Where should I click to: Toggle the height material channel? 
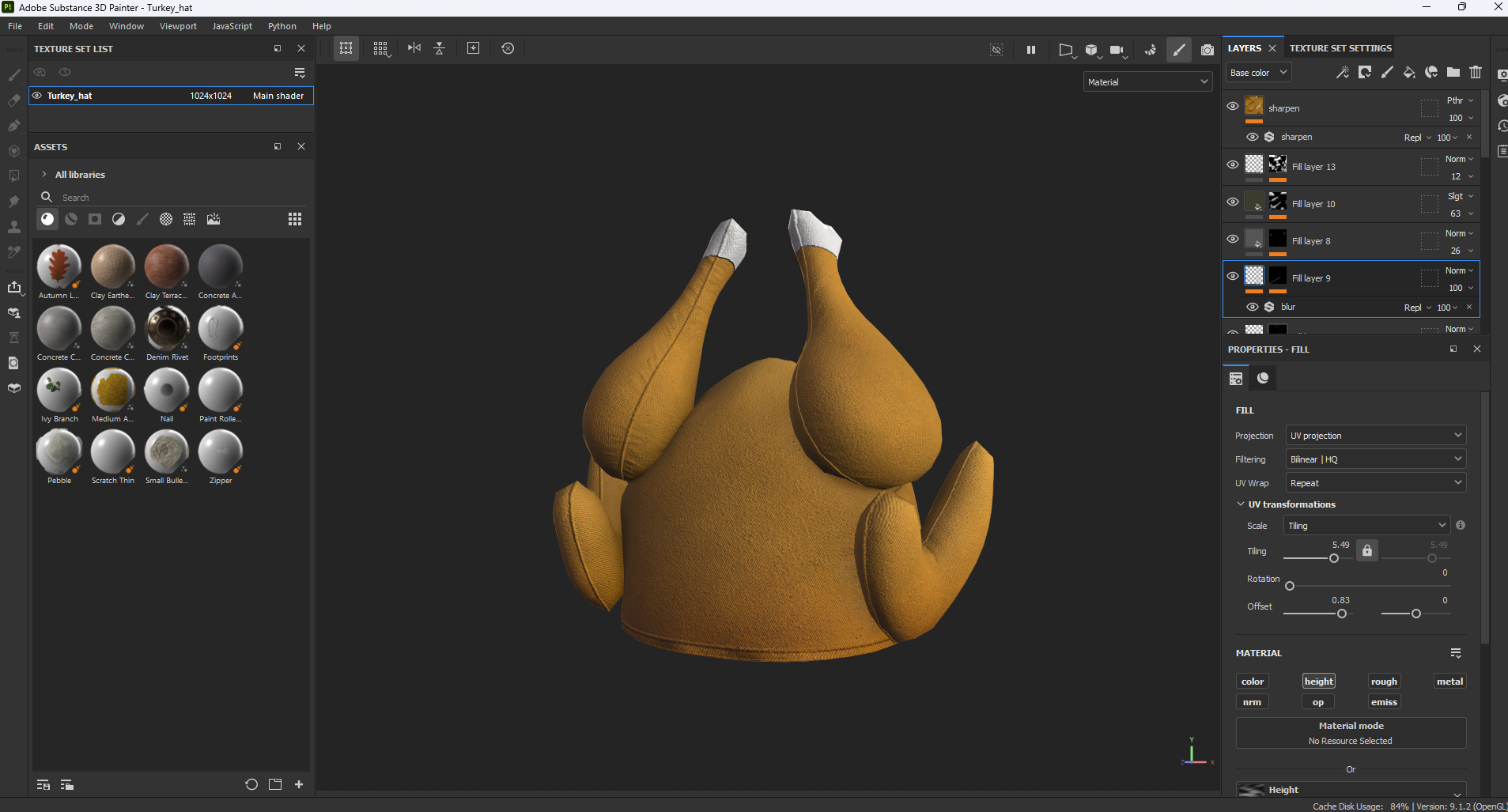tap(1318, 682)
